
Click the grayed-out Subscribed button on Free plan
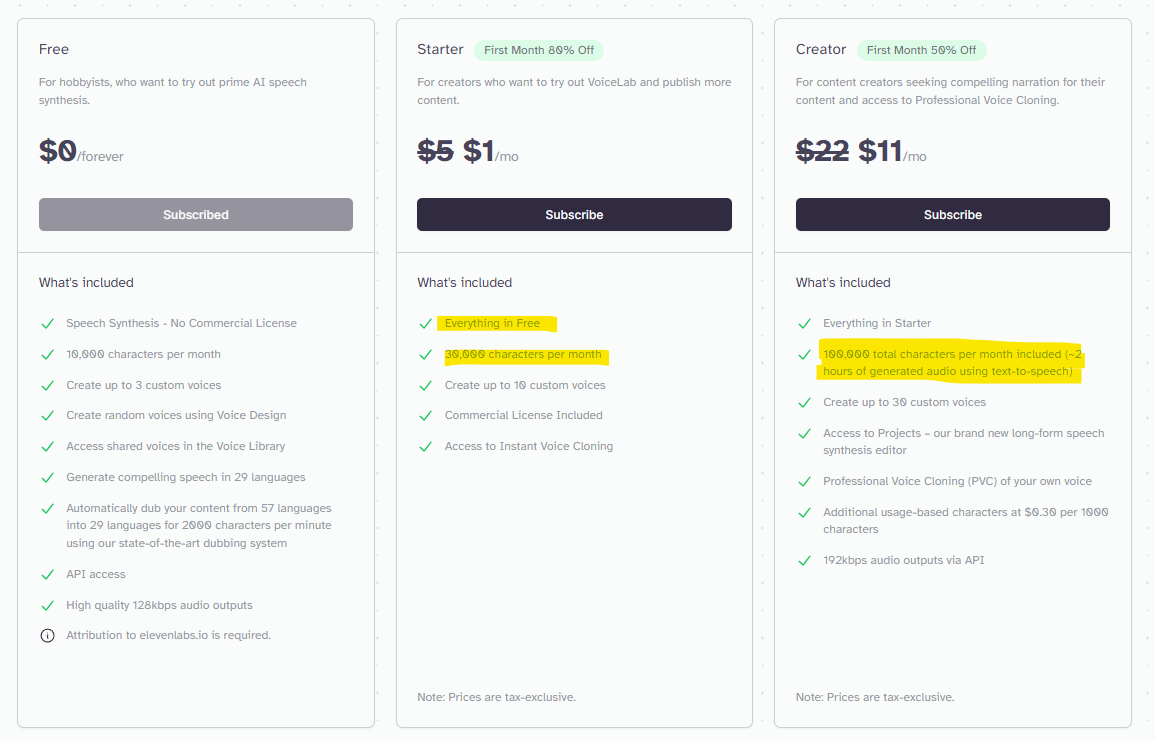coord(196,215)
